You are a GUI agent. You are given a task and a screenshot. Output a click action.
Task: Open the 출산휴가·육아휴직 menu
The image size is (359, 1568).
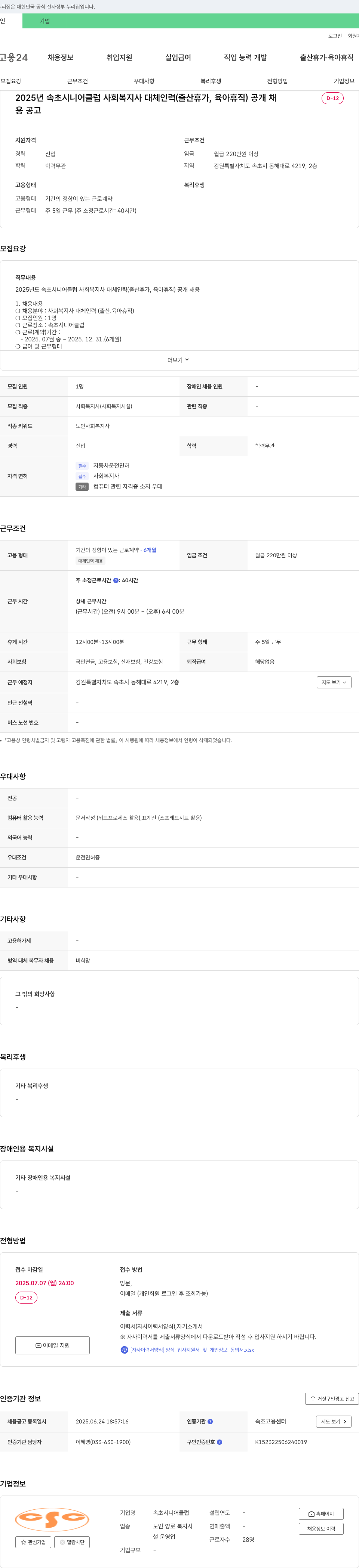click(327, 58)
